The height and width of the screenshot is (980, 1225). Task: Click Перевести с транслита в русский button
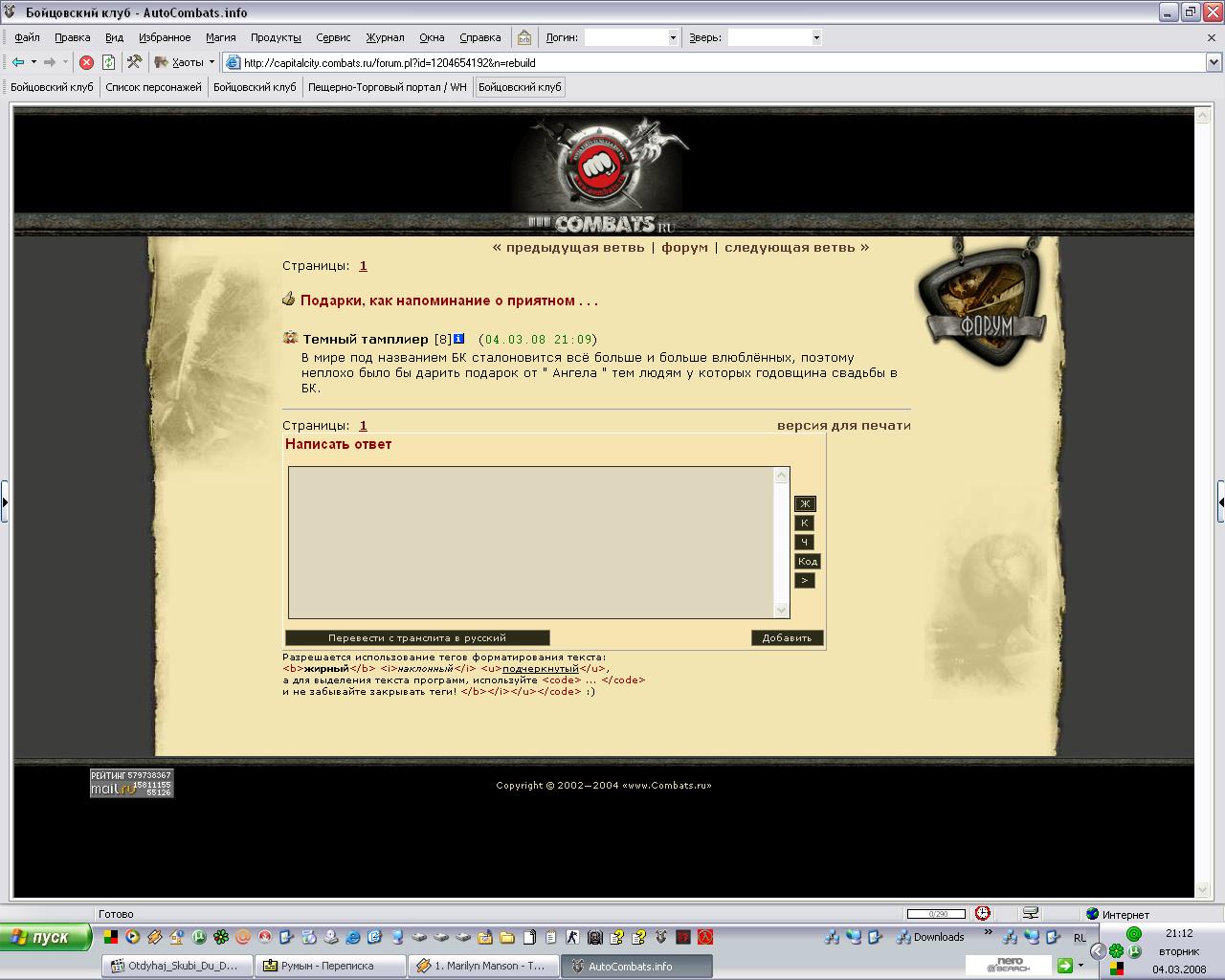pyautogui.click(x=417, y=637)
